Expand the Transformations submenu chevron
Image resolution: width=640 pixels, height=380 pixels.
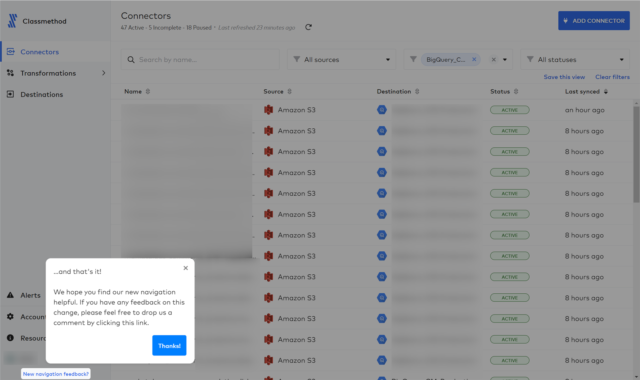(x=104, y=73)
